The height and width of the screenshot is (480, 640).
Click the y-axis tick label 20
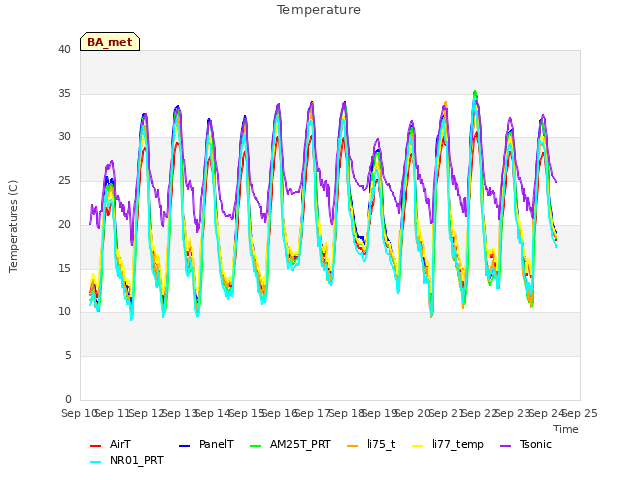click(x=64, y=224)
